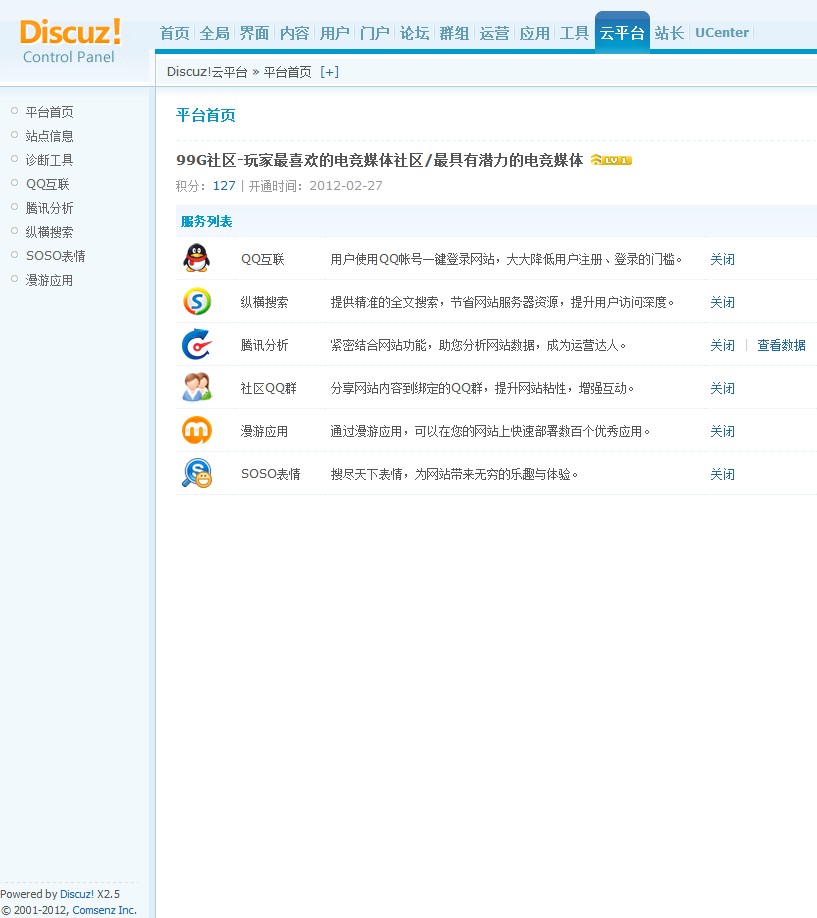817x918 pixels.
Task: View 腾讯分析 data via 查看数据
Action: click(781, 345)
